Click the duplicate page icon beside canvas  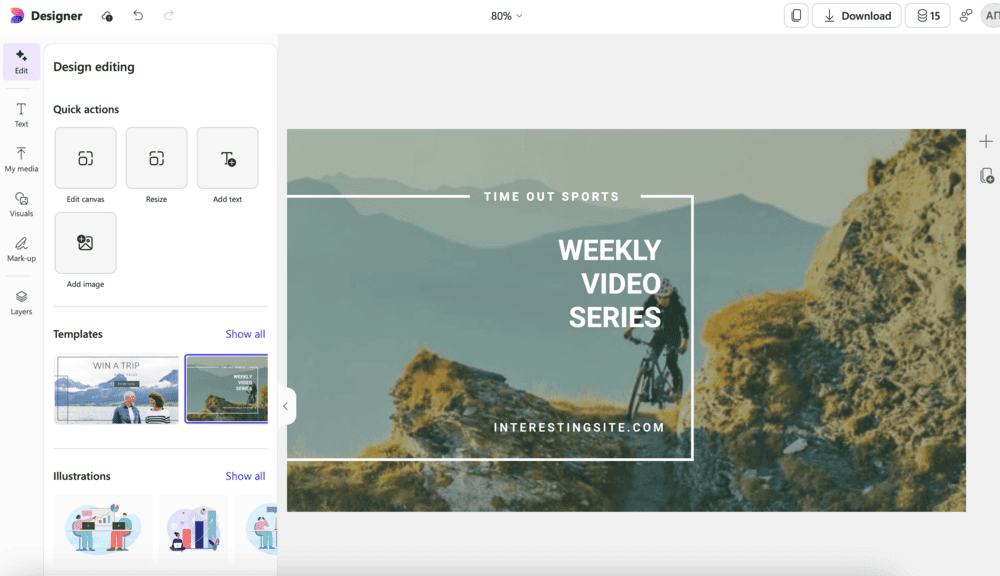(x=987, y=175)
